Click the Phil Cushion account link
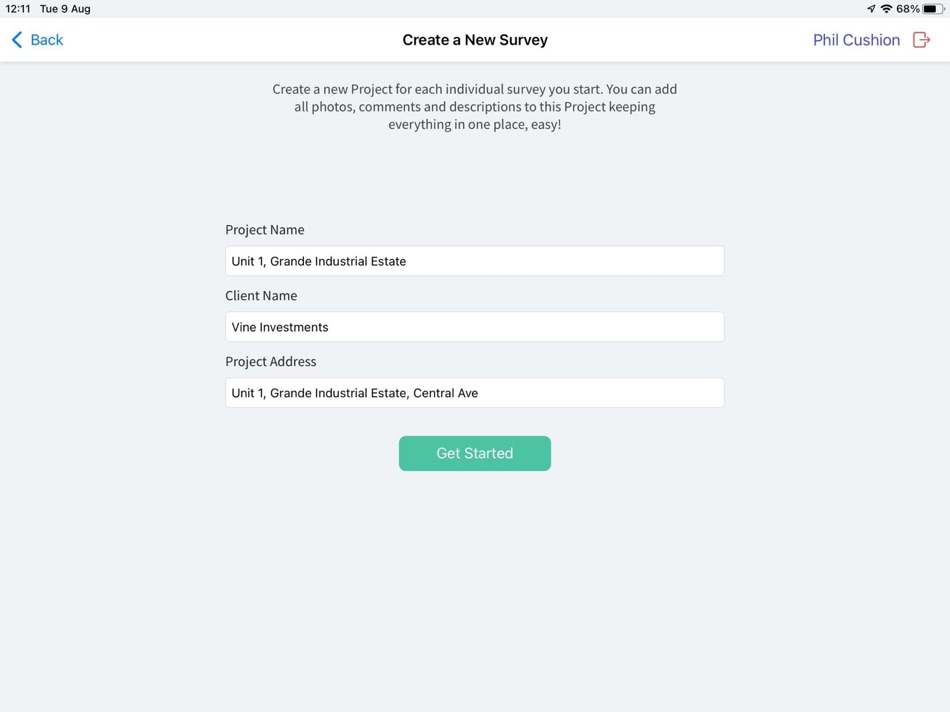This screenshot has height=712, width=950. [x=856, y=40]
